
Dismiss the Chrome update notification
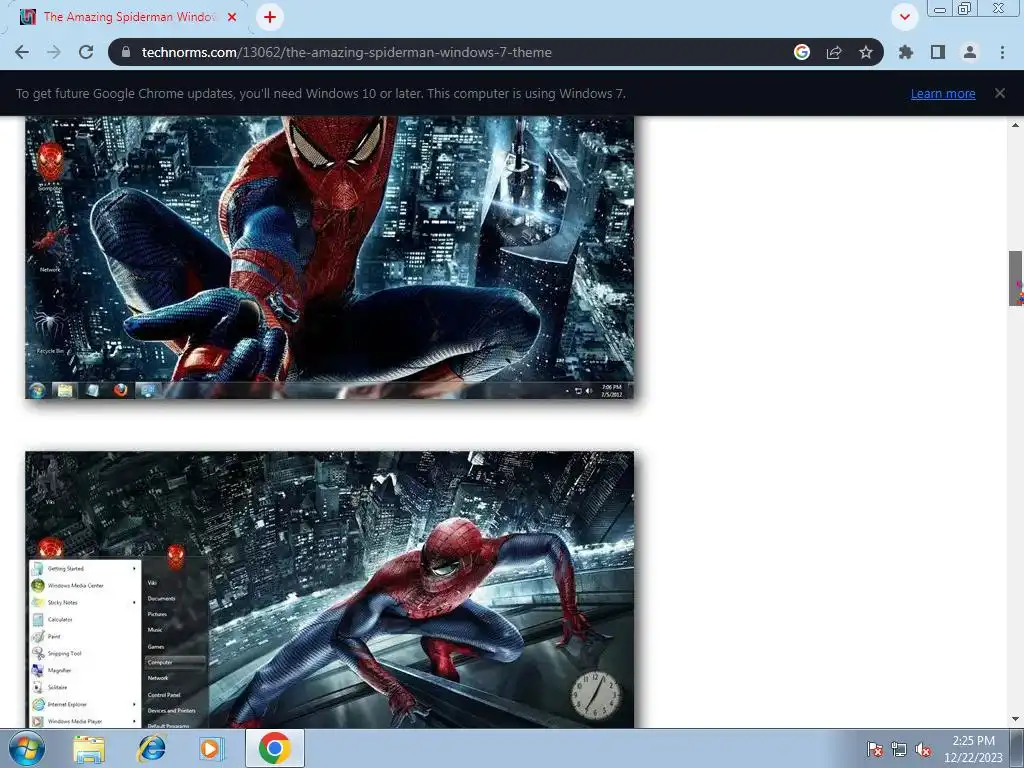tap(1000, 93)
